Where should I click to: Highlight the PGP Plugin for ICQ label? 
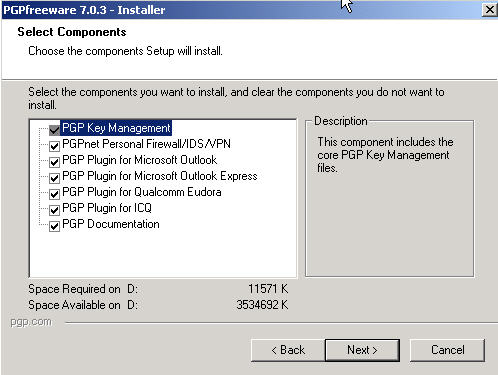coord(107,208)
